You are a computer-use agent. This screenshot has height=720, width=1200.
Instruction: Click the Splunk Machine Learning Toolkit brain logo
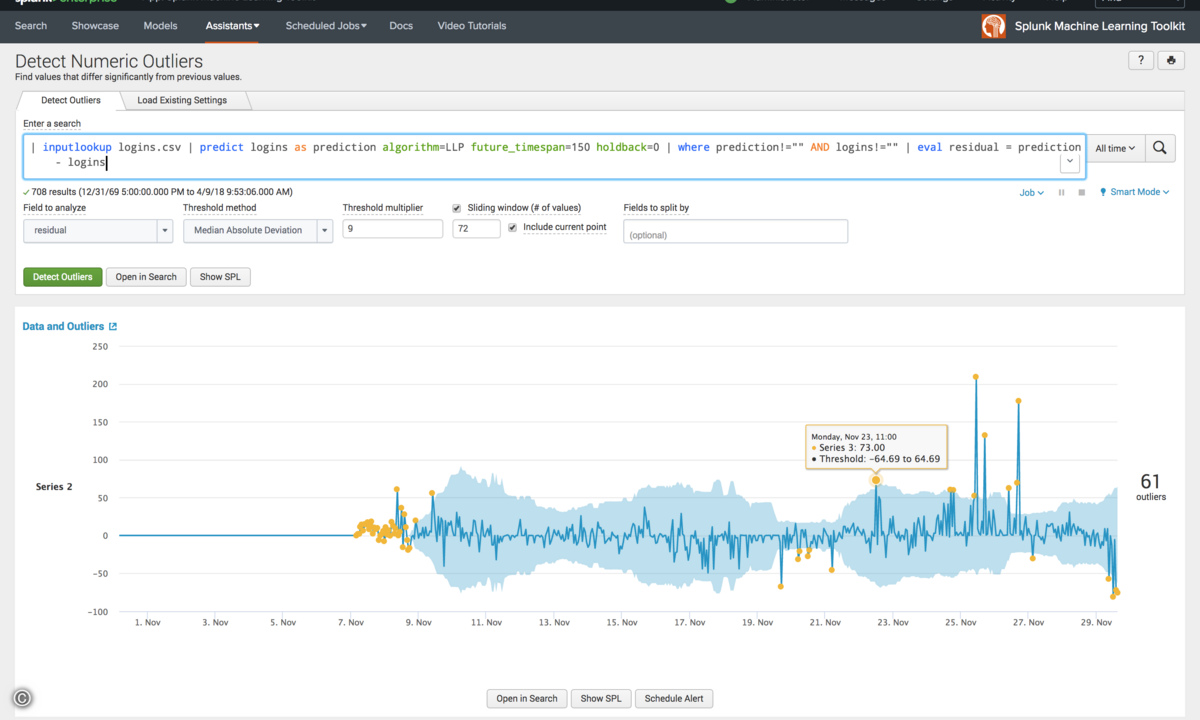(993, 26)
